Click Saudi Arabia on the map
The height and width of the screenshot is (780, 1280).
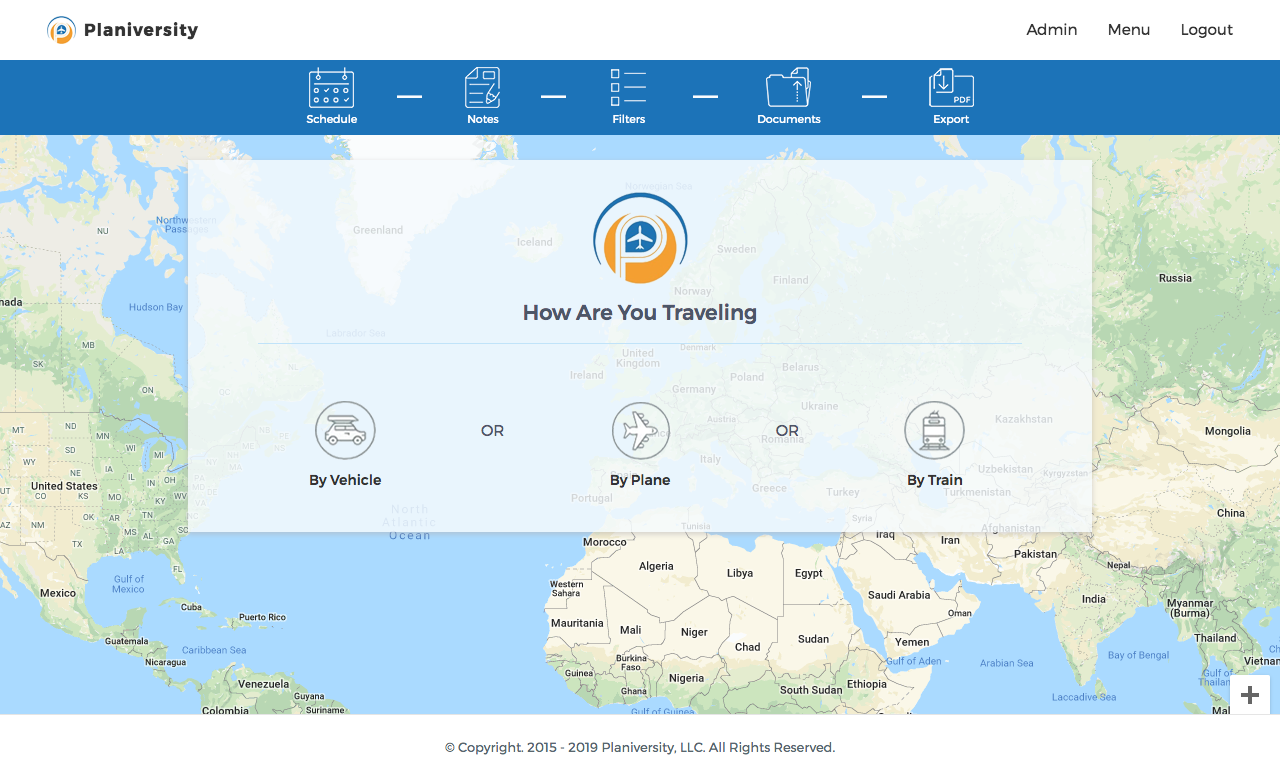899,595
